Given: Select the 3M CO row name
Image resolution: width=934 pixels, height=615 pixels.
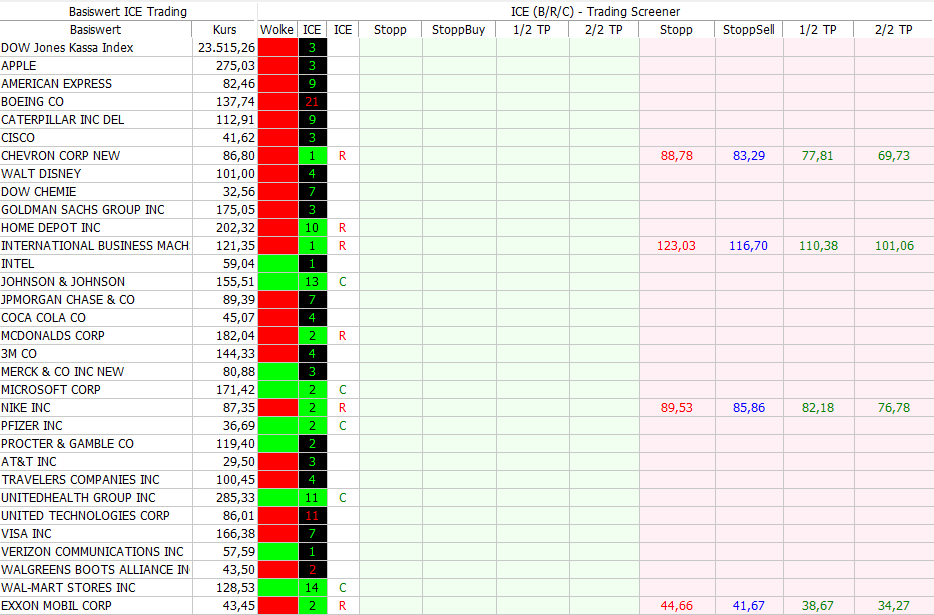Looking at the screenshot, I should pyautogui.click(x=19, y=353).
